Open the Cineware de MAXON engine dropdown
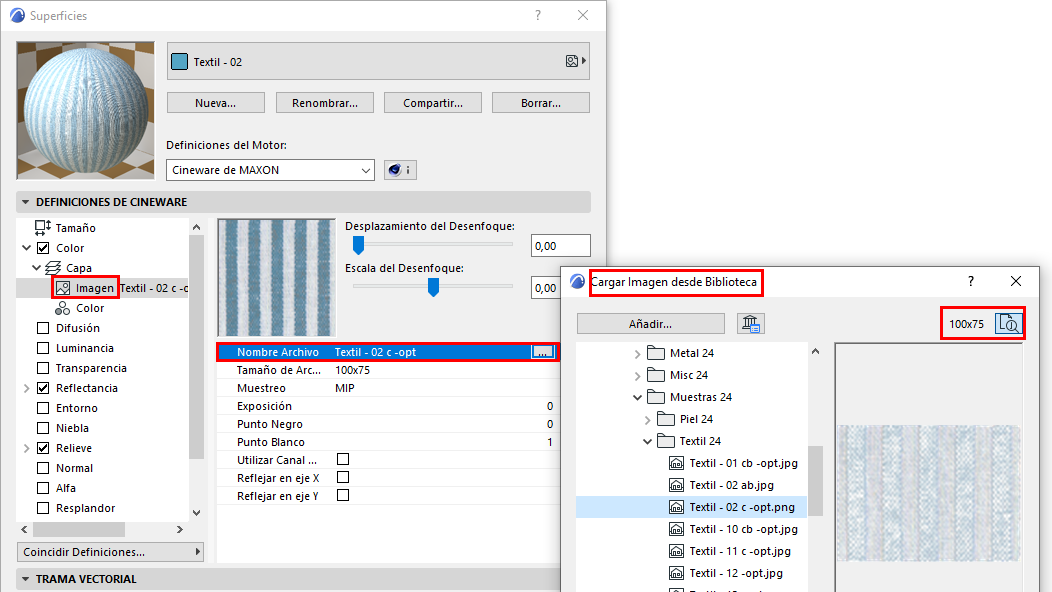 click(270, 170)
